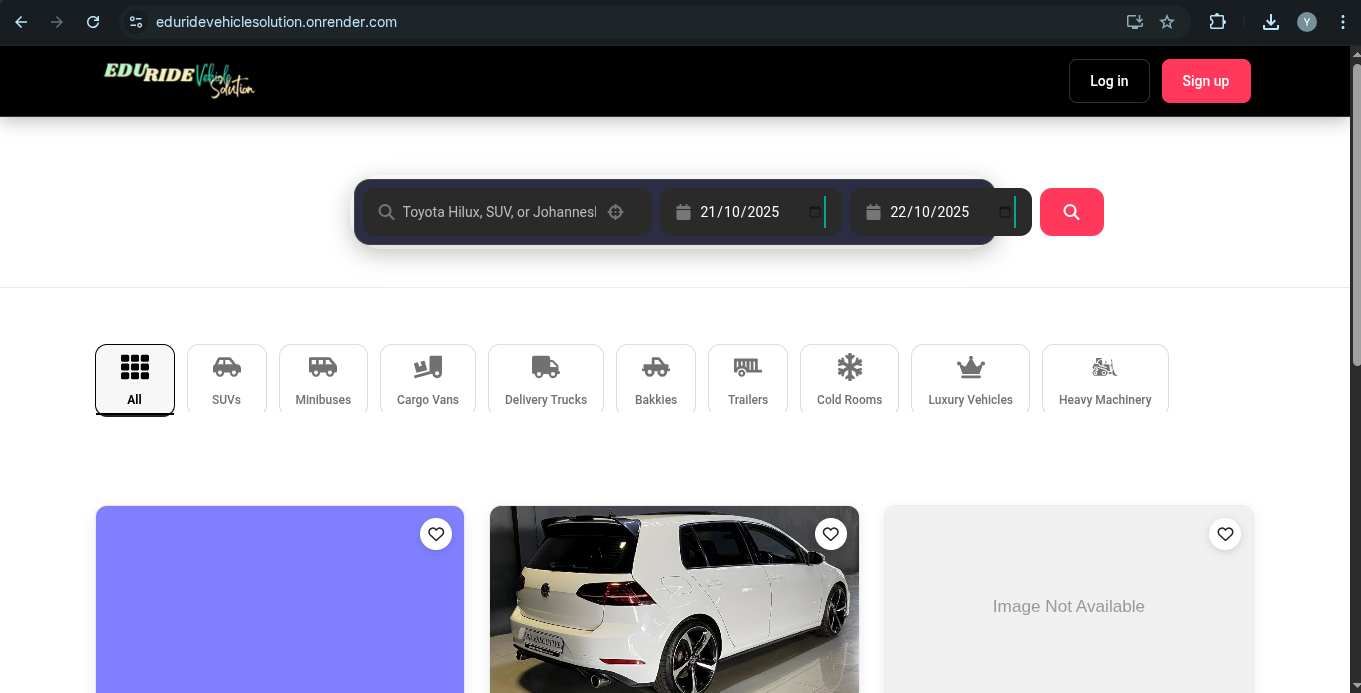Open the Luxury Vehicles crown category
The height and width of the screenshot is (693, 1361).
coord(970,367)
